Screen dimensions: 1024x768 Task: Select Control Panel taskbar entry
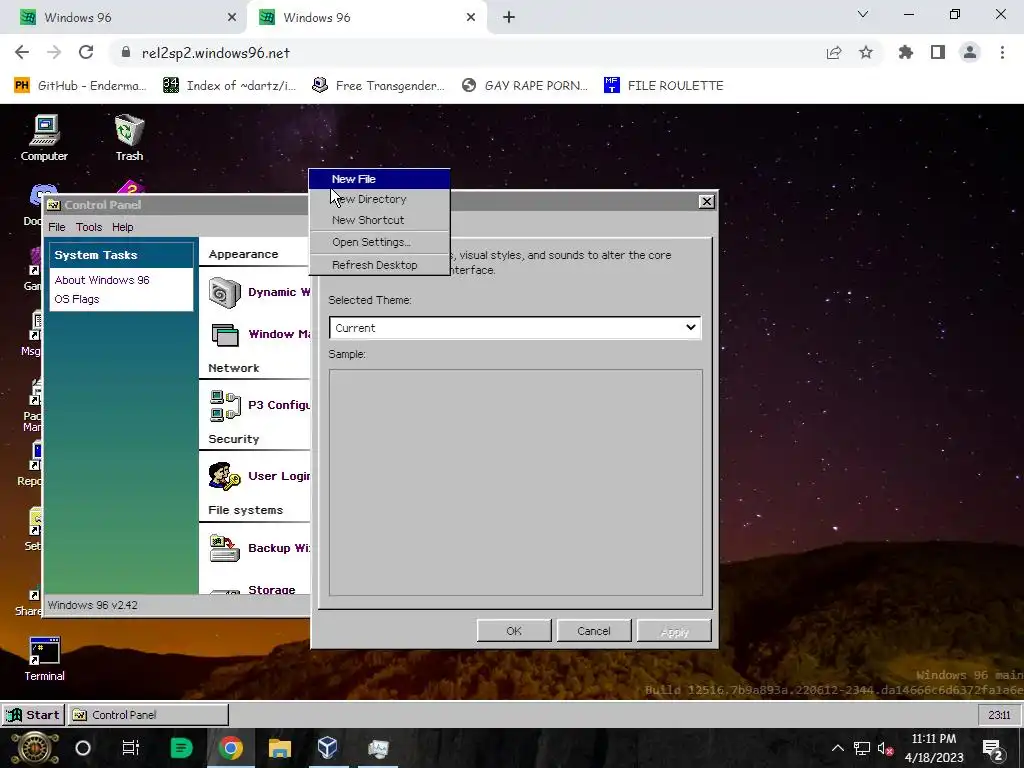pos(148,714)
